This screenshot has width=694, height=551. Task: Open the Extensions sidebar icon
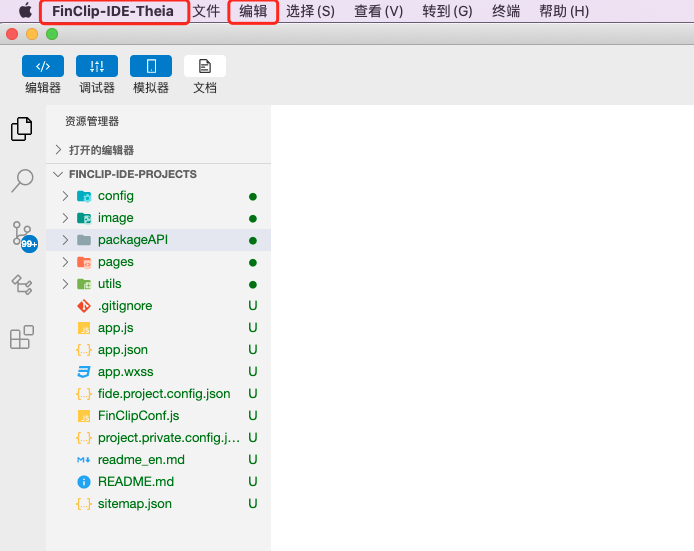[x=22, y=337]
